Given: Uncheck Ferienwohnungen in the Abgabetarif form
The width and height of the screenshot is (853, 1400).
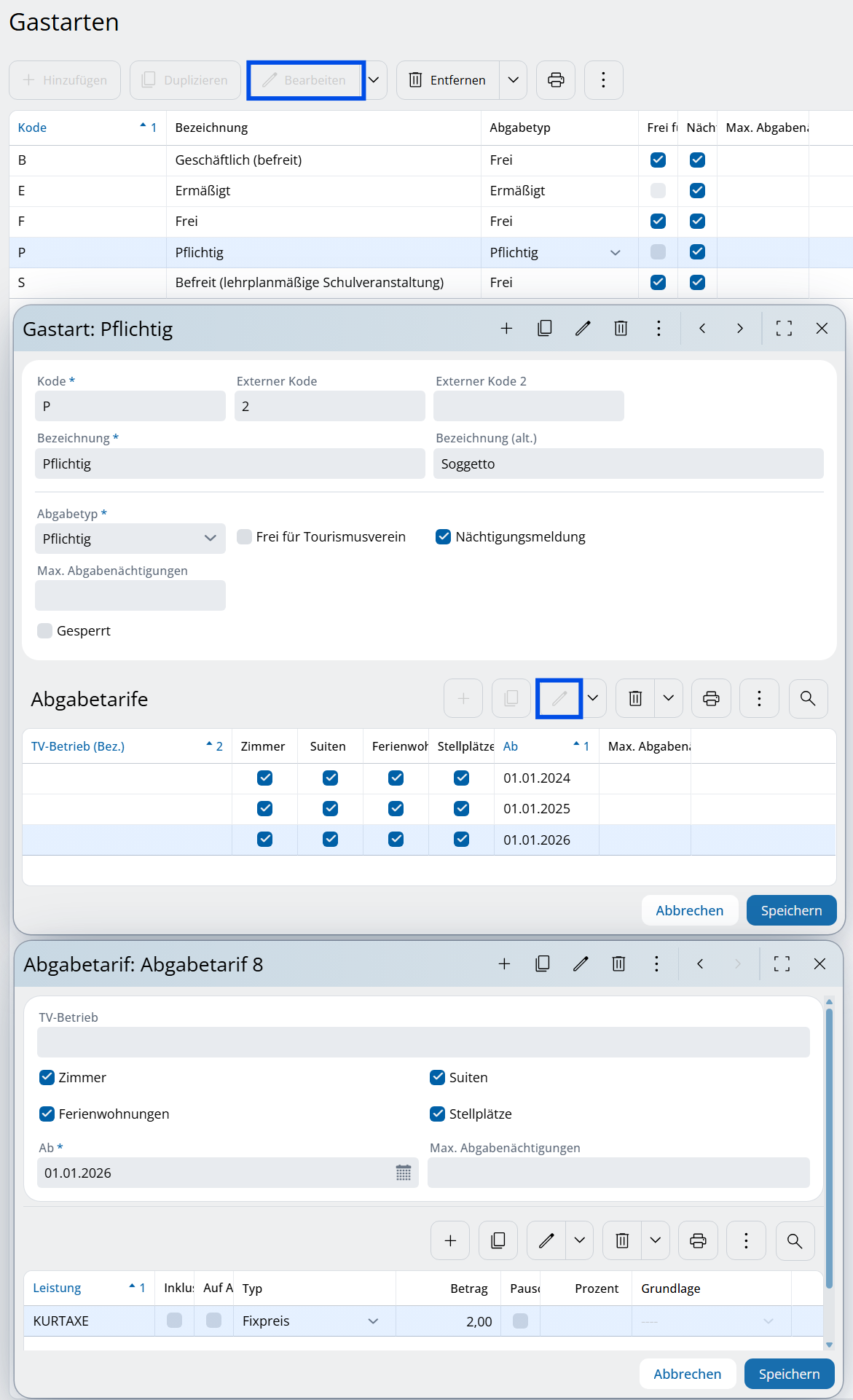Looking at the screenshot, I should click(x=47, y=1114).
